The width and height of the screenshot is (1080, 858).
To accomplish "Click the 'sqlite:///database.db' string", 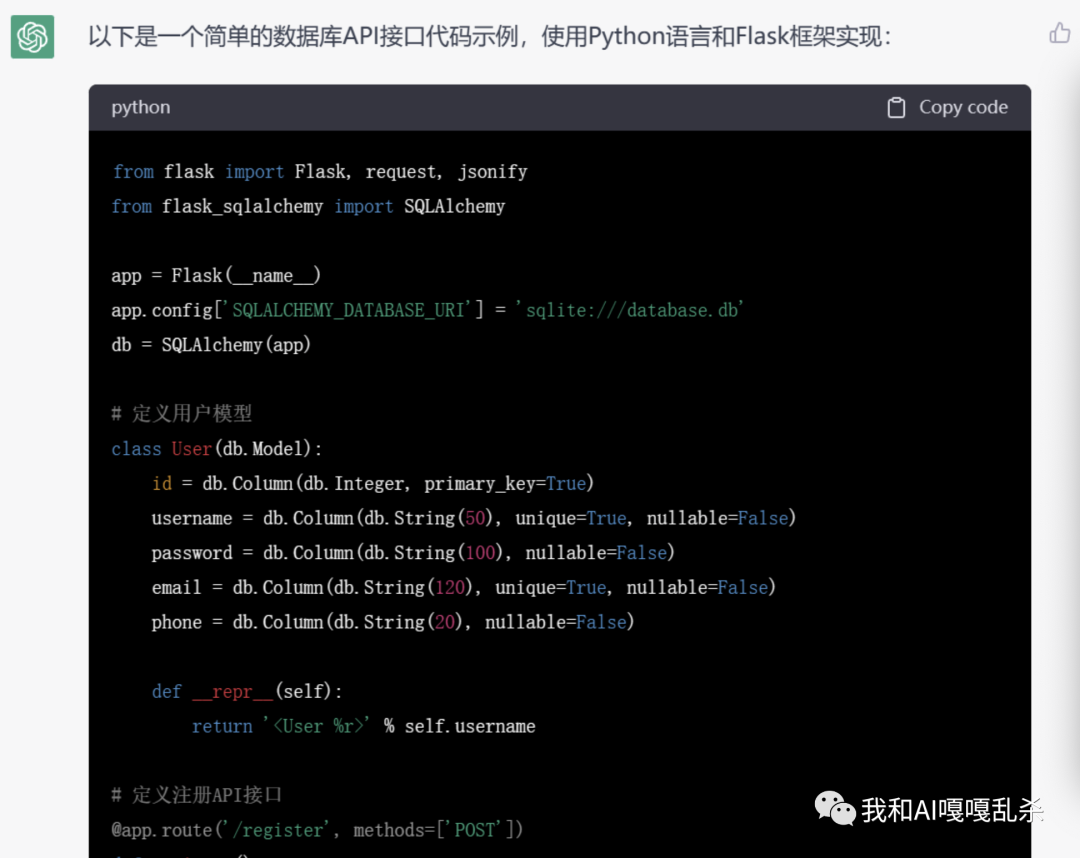I will [x=630, y=310].
